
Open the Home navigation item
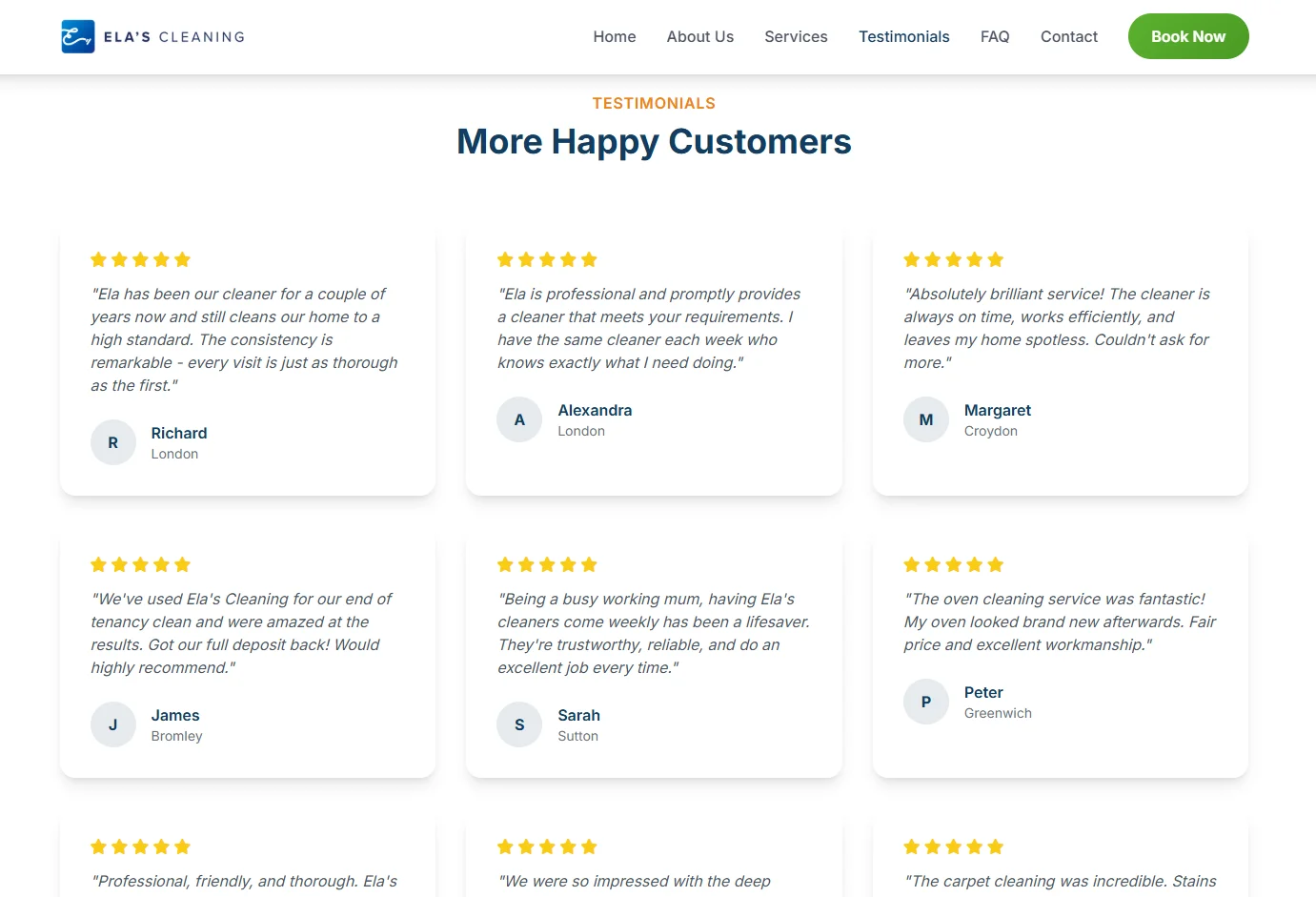(614, 36)
